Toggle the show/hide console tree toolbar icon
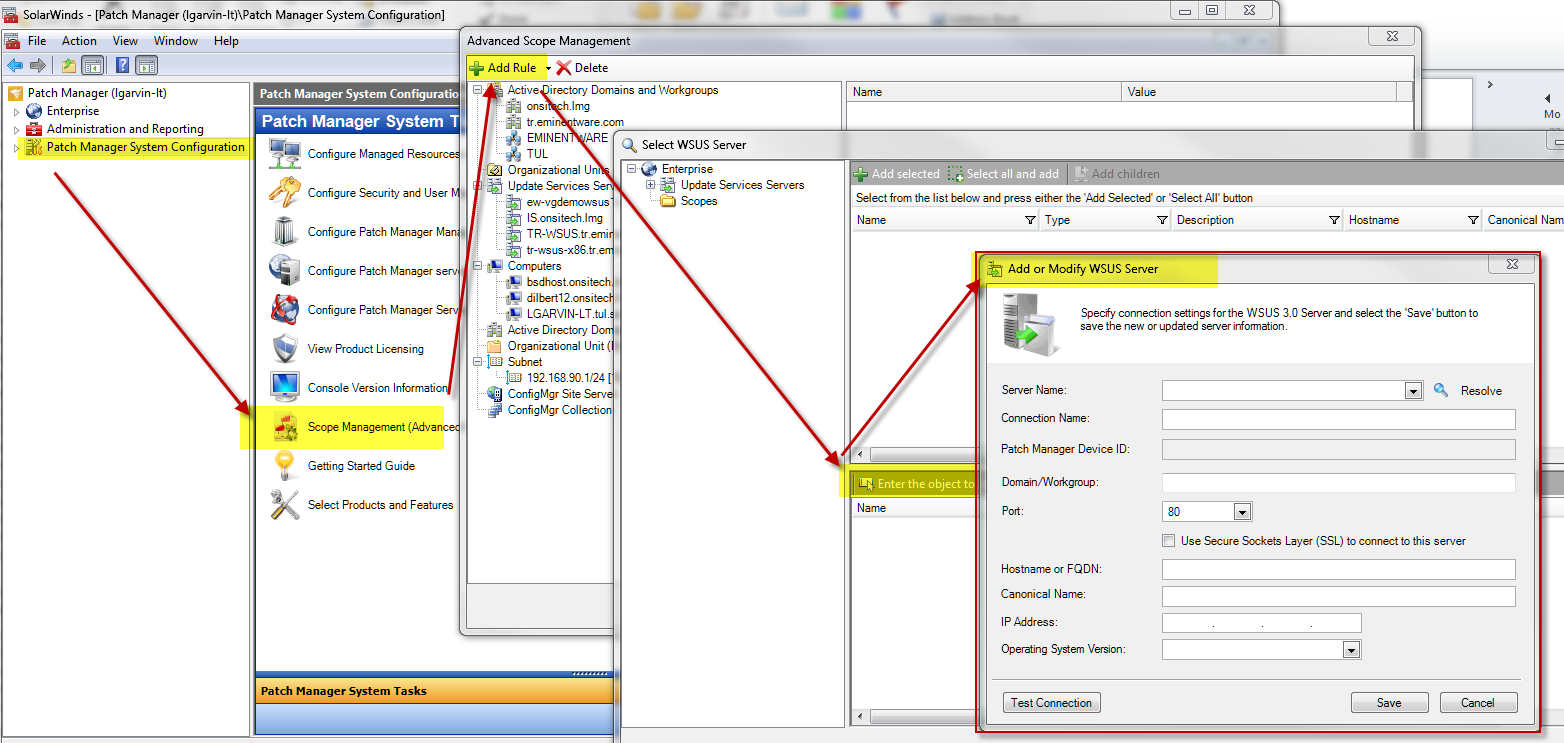 pos(92,66)
